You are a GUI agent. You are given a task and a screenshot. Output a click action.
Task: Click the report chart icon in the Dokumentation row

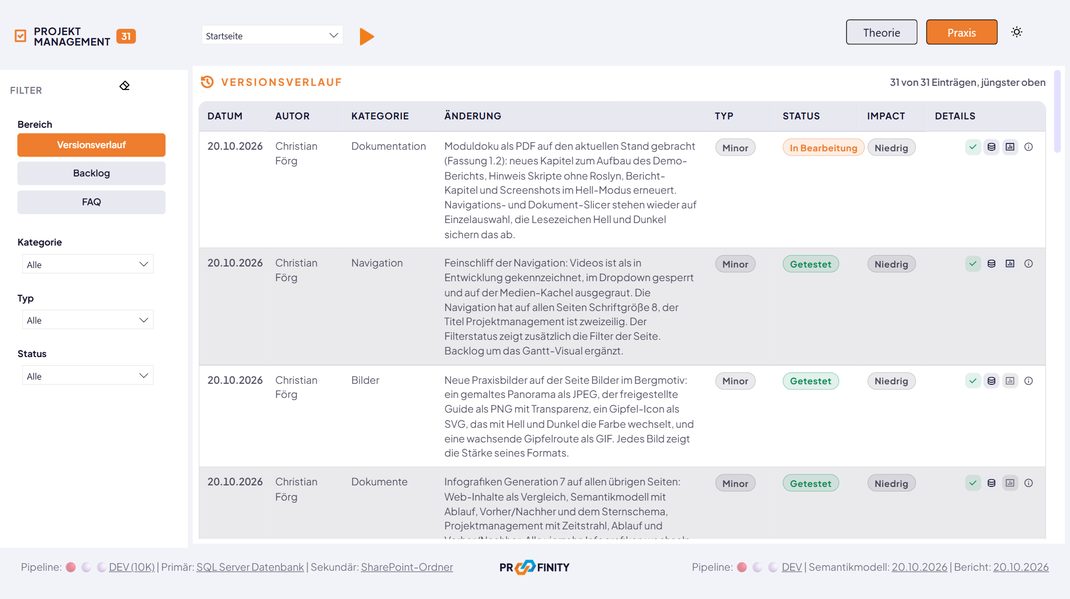(x=1010, y=147)
